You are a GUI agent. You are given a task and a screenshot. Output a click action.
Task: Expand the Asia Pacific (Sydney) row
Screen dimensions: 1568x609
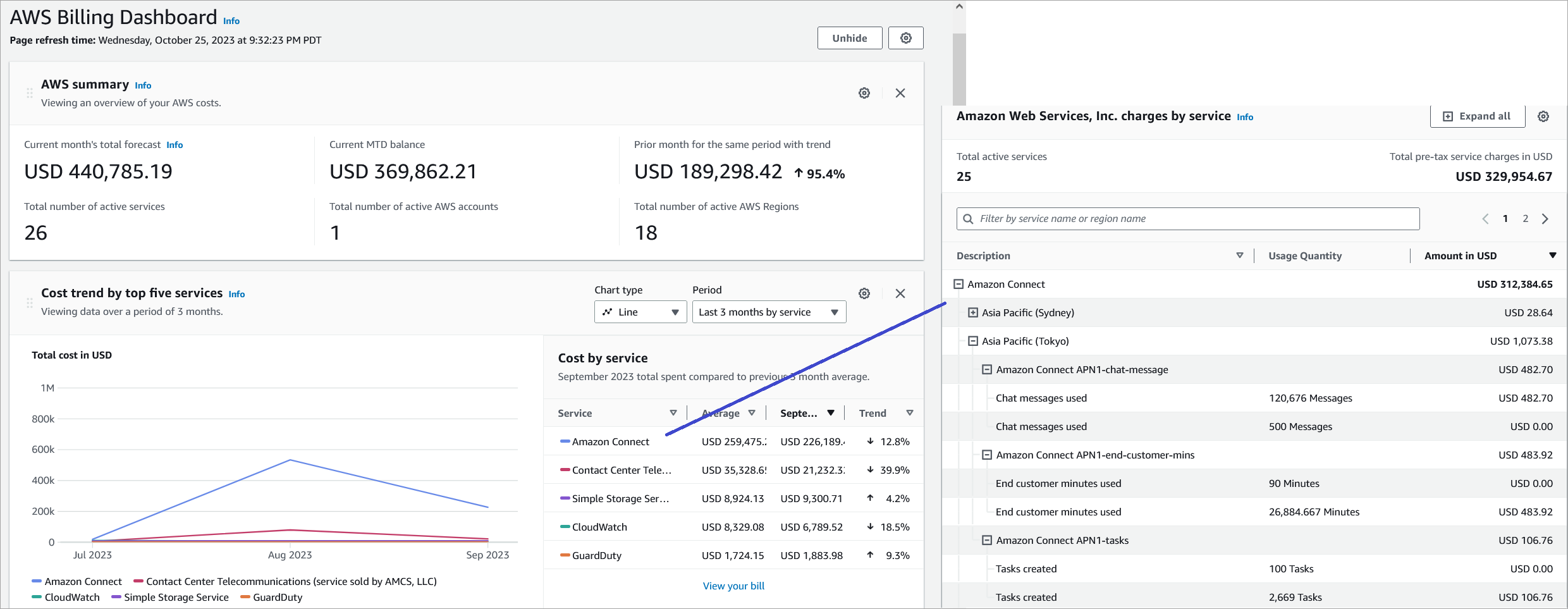(972, 312)
